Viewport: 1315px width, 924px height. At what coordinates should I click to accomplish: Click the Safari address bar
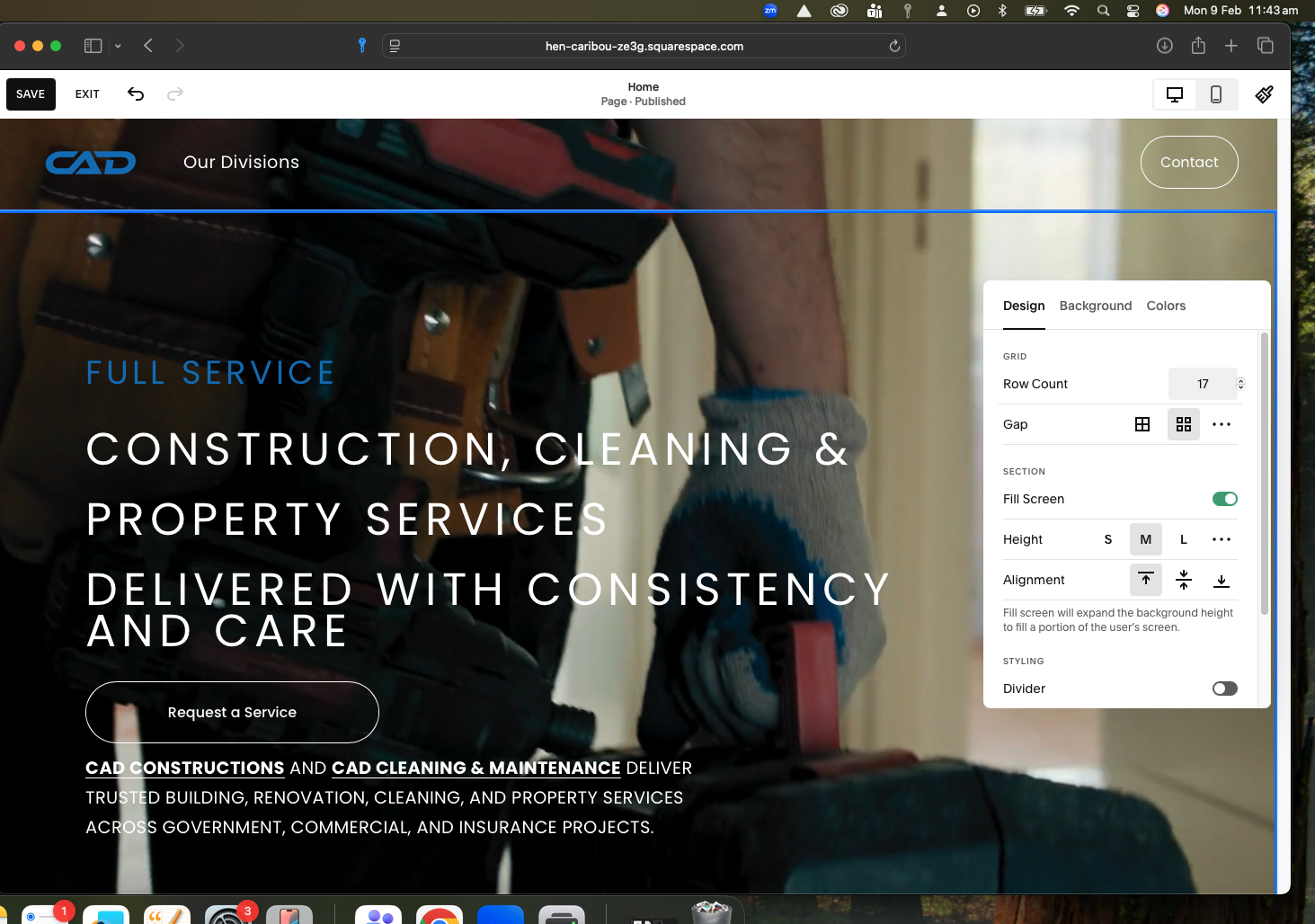pos(644,46)
